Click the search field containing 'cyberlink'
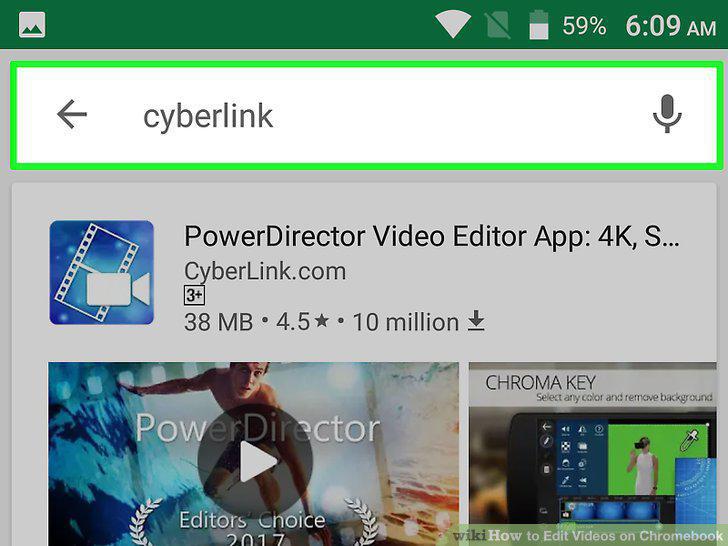728x546 pixels. click(x=367, y=115)
